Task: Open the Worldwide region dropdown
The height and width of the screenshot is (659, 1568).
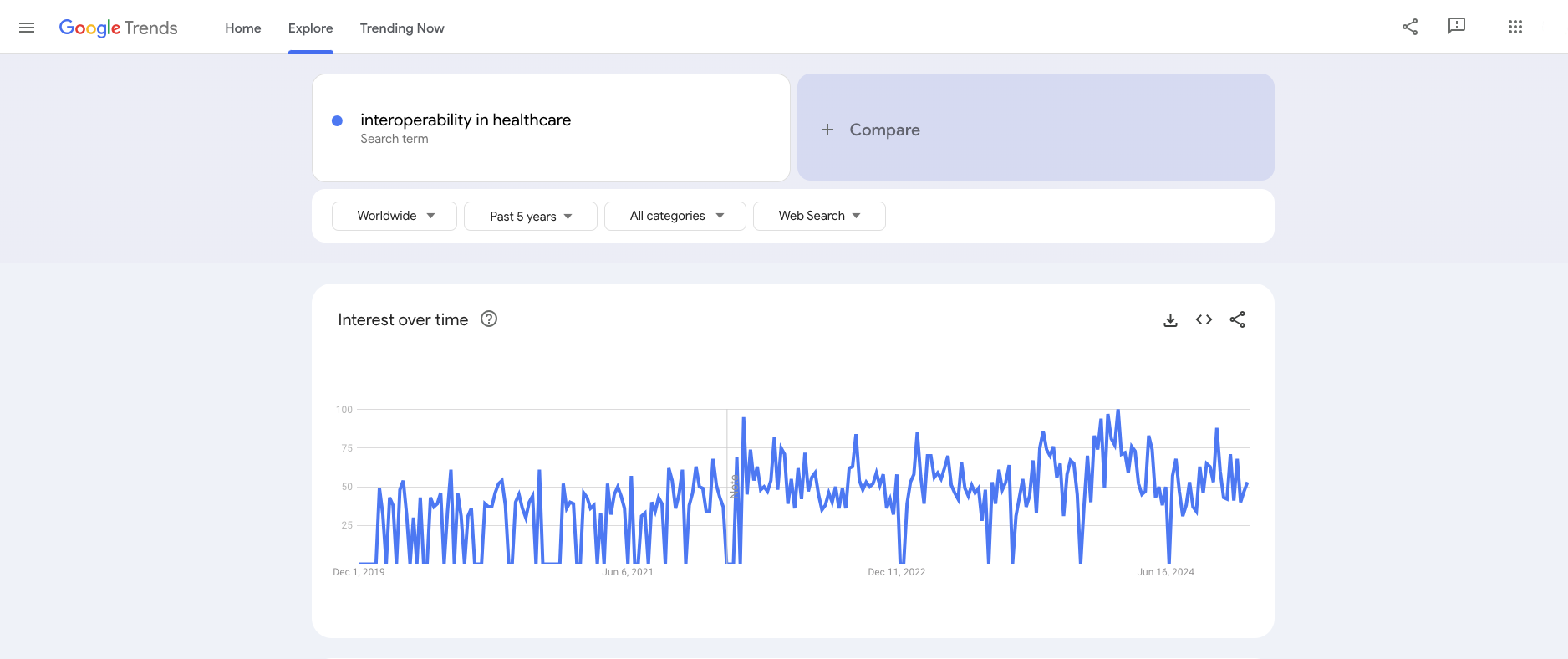Action: click(395, 216)
